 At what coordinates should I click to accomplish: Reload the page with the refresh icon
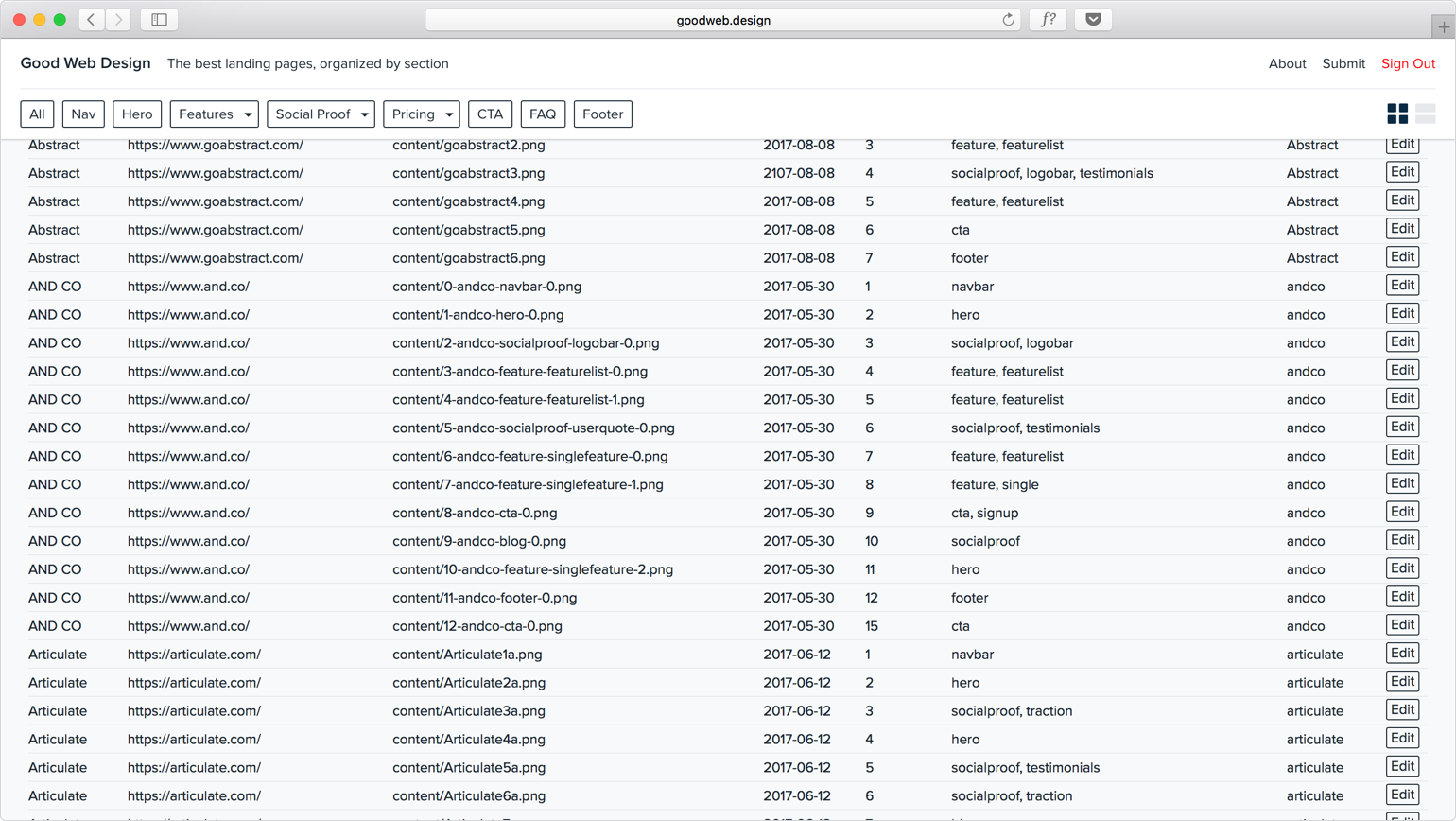(x=1008, y=20)
